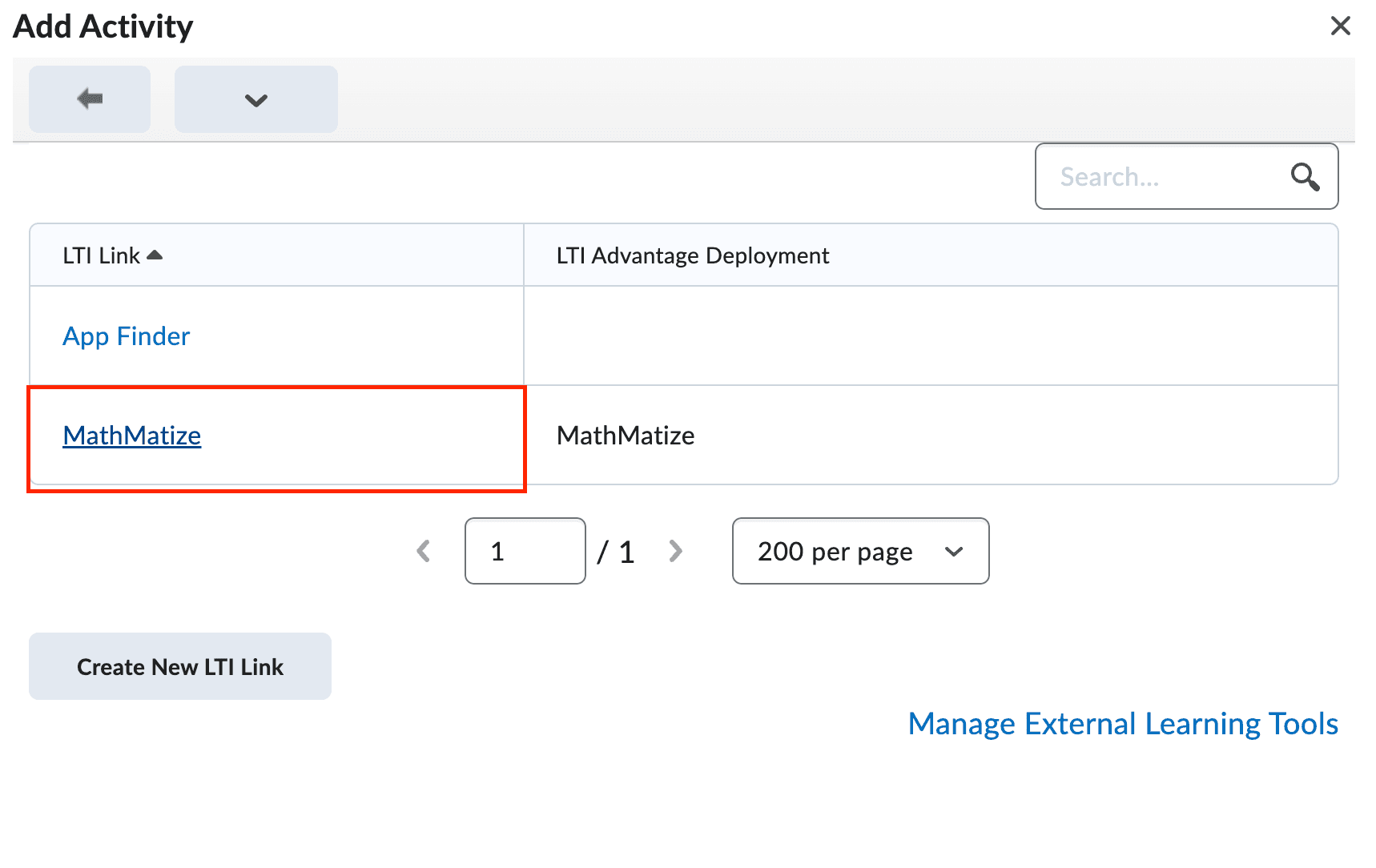Open the App Finder link
This screenshot has width=1376, height=868.
click(127, 336)
